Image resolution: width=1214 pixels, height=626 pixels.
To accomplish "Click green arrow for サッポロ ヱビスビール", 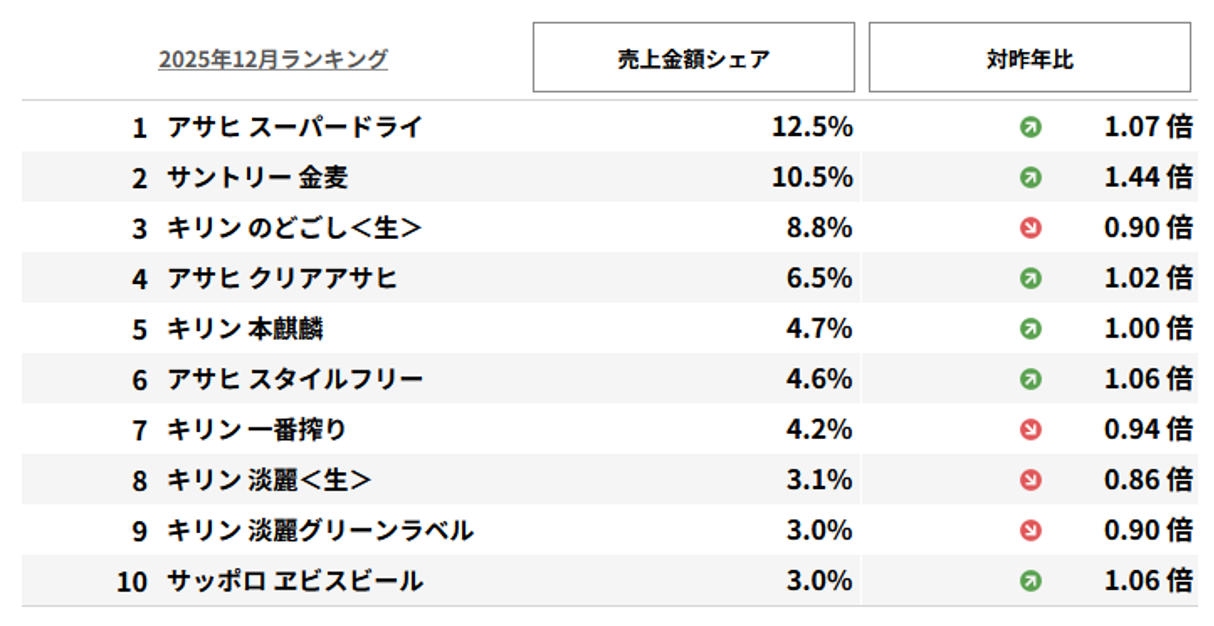I will tap(1030, 580).
